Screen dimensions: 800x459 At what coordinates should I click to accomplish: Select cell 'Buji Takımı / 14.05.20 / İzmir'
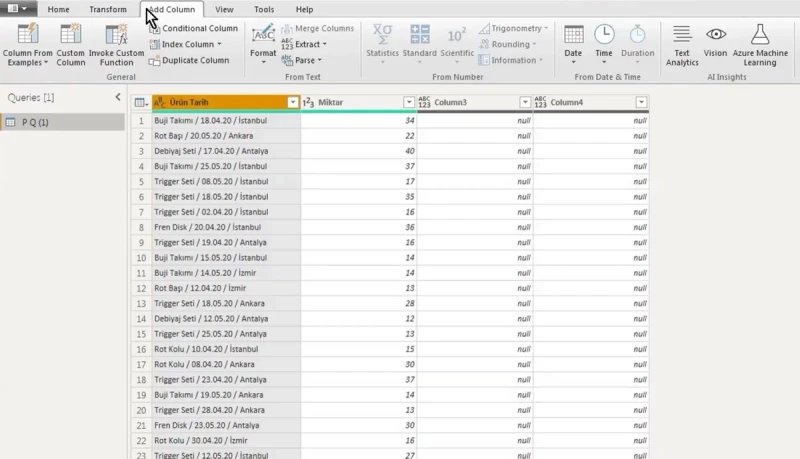click(x=226, y=273)
